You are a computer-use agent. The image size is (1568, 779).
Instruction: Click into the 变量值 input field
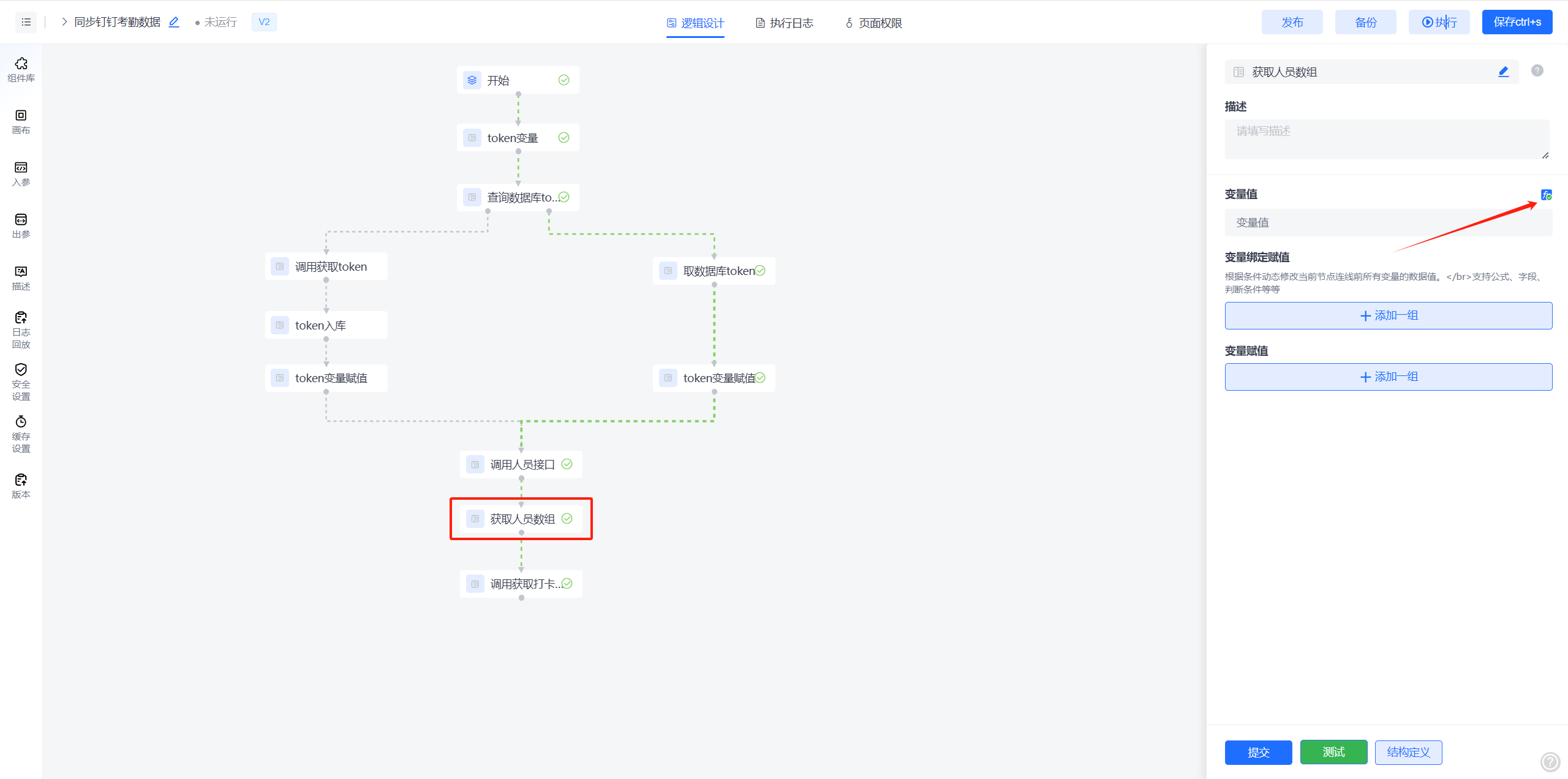click(x=1388, y=223)
